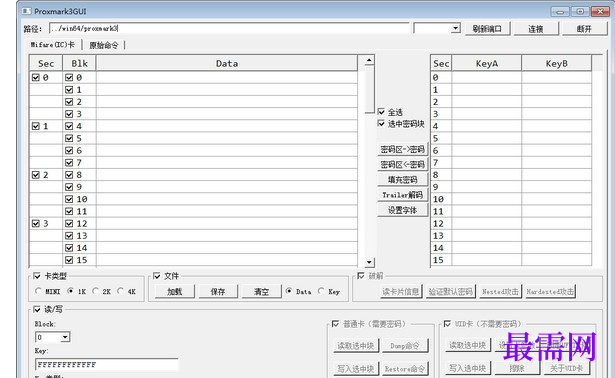This screenshot has height=378, width=615.
Task: Toggle block 10 checkbox
Action: 69,199
